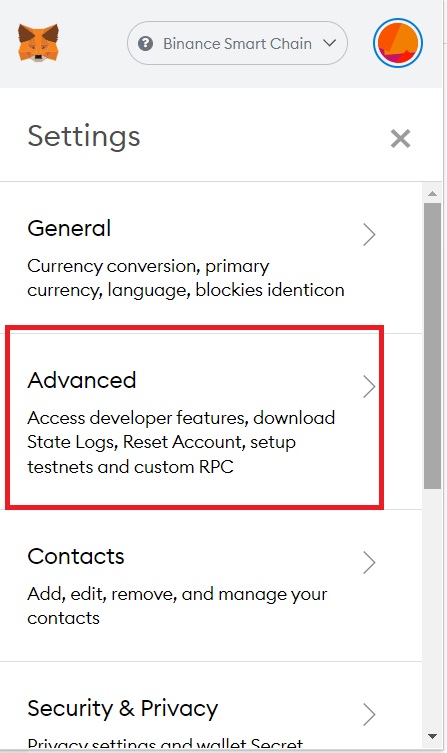Click the MetaMask fox logo
Screen dimensions: 447x753
pos(38,43)
